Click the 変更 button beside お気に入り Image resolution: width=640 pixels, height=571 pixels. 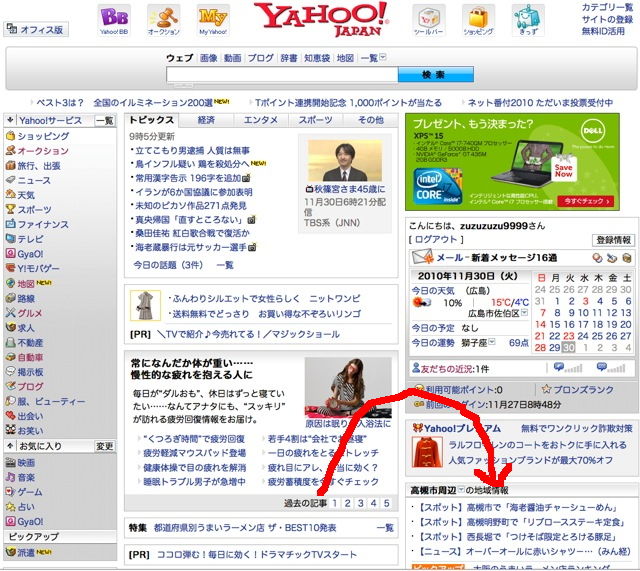tap(104, 446)
